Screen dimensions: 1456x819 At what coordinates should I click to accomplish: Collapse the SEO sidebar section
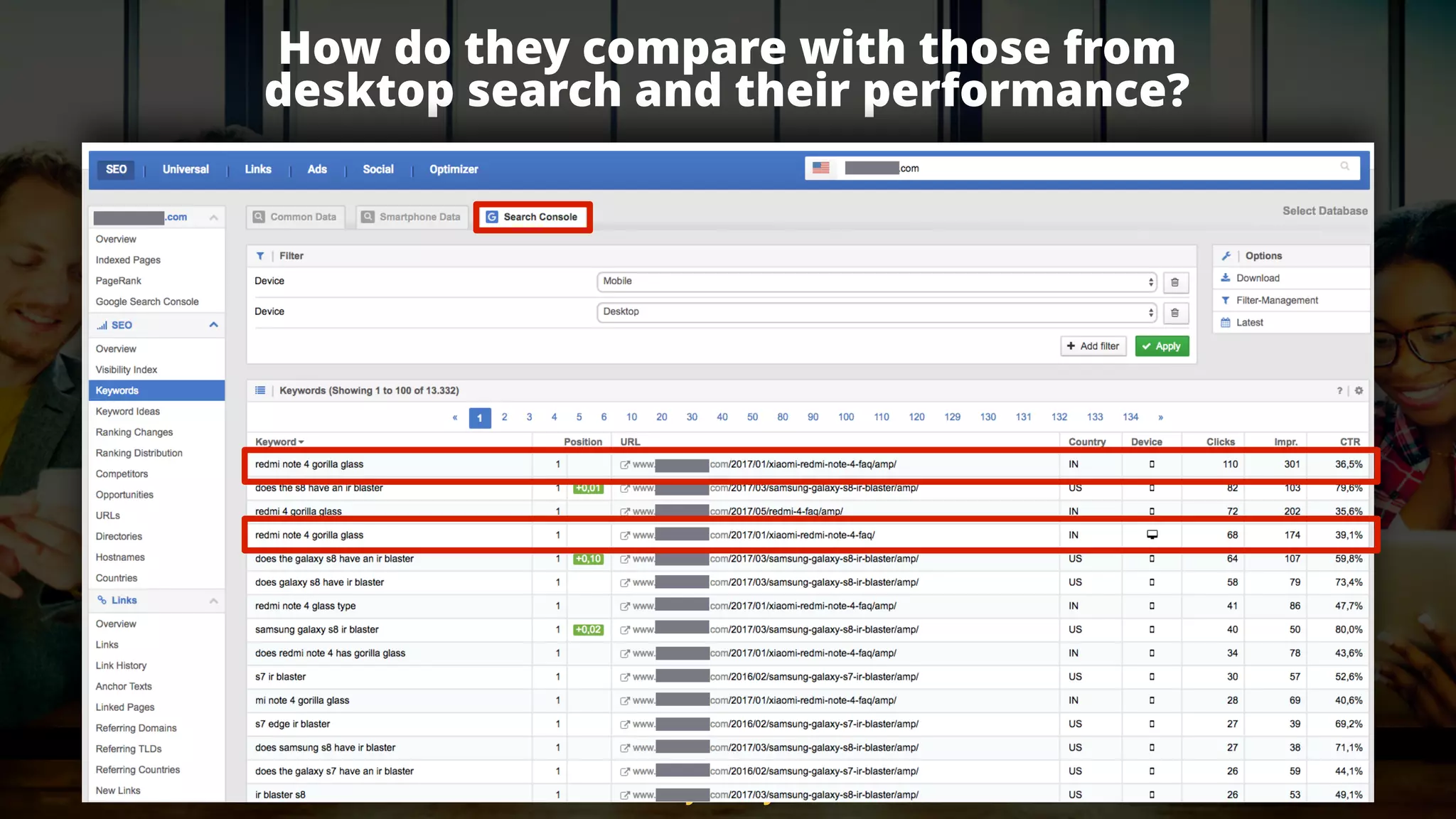coord(213,325)
